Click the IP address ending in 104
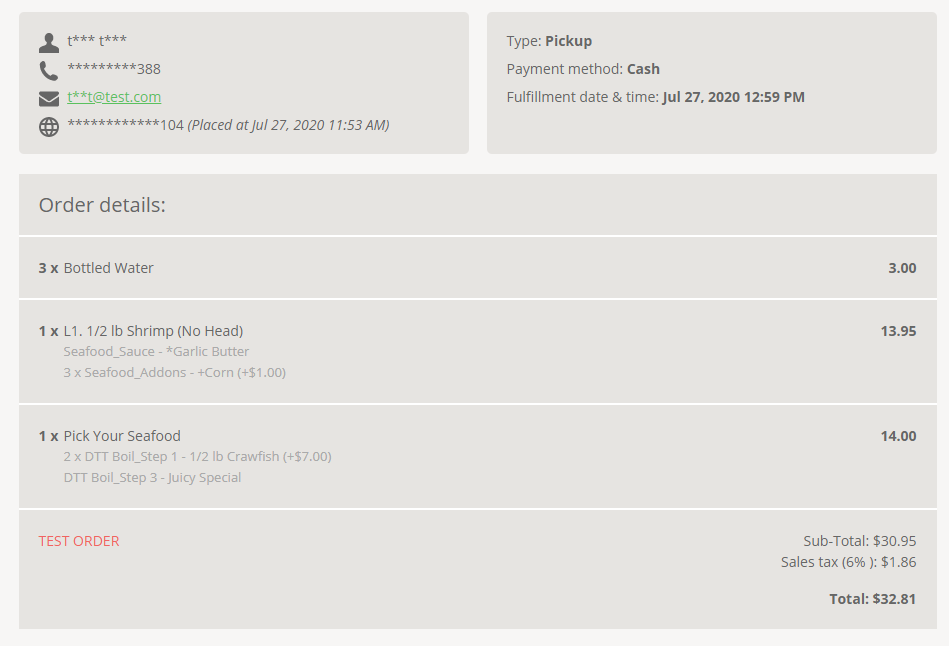This screenshot has width=949, height=646. click(x=125, y=125)
